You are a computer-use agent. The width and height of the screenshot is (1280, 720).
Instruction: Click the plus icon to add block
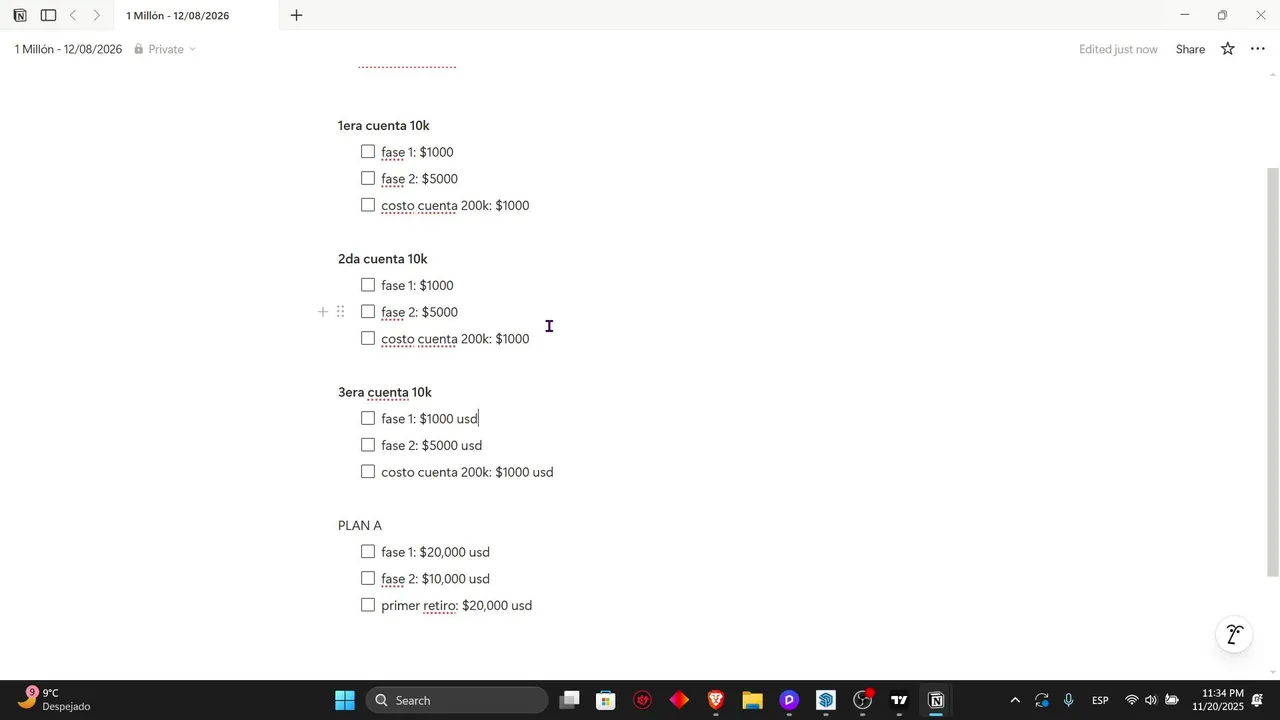click(x=323, y=312)
